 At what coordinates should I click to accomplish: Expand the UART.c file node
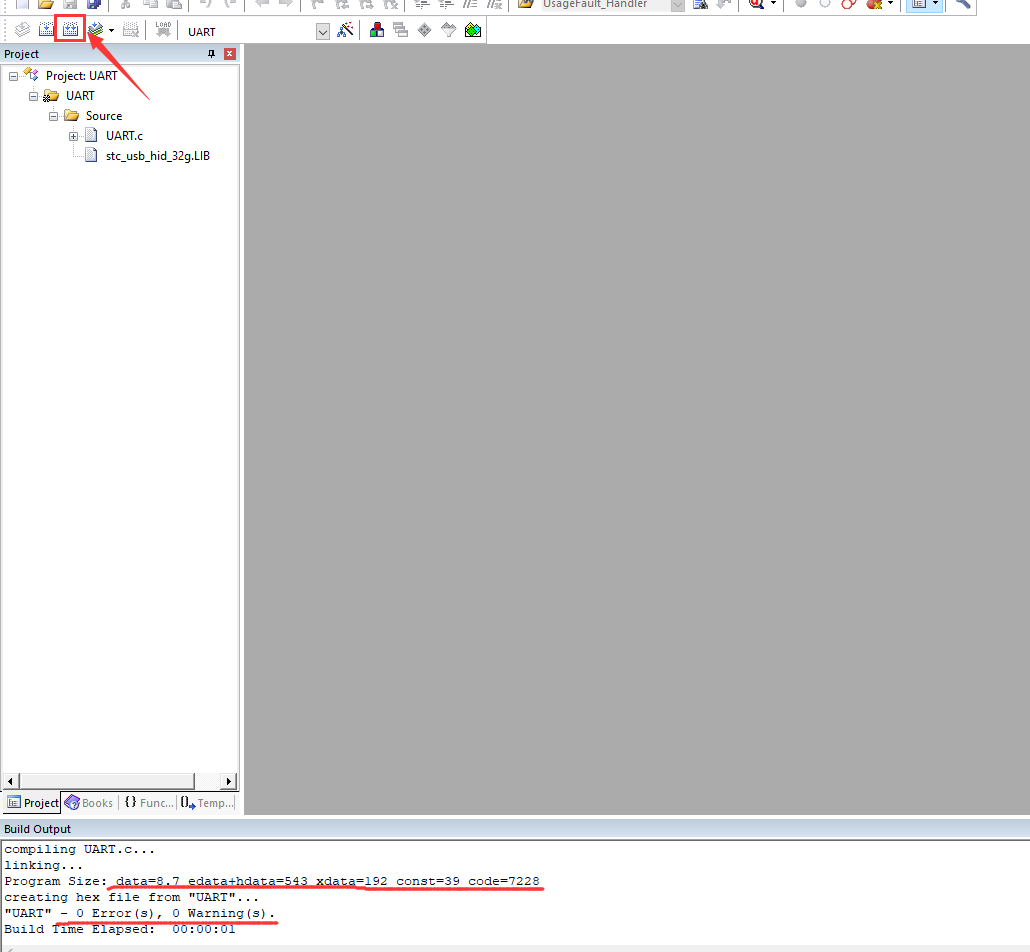pyautogui.click(x=74, y=136)
